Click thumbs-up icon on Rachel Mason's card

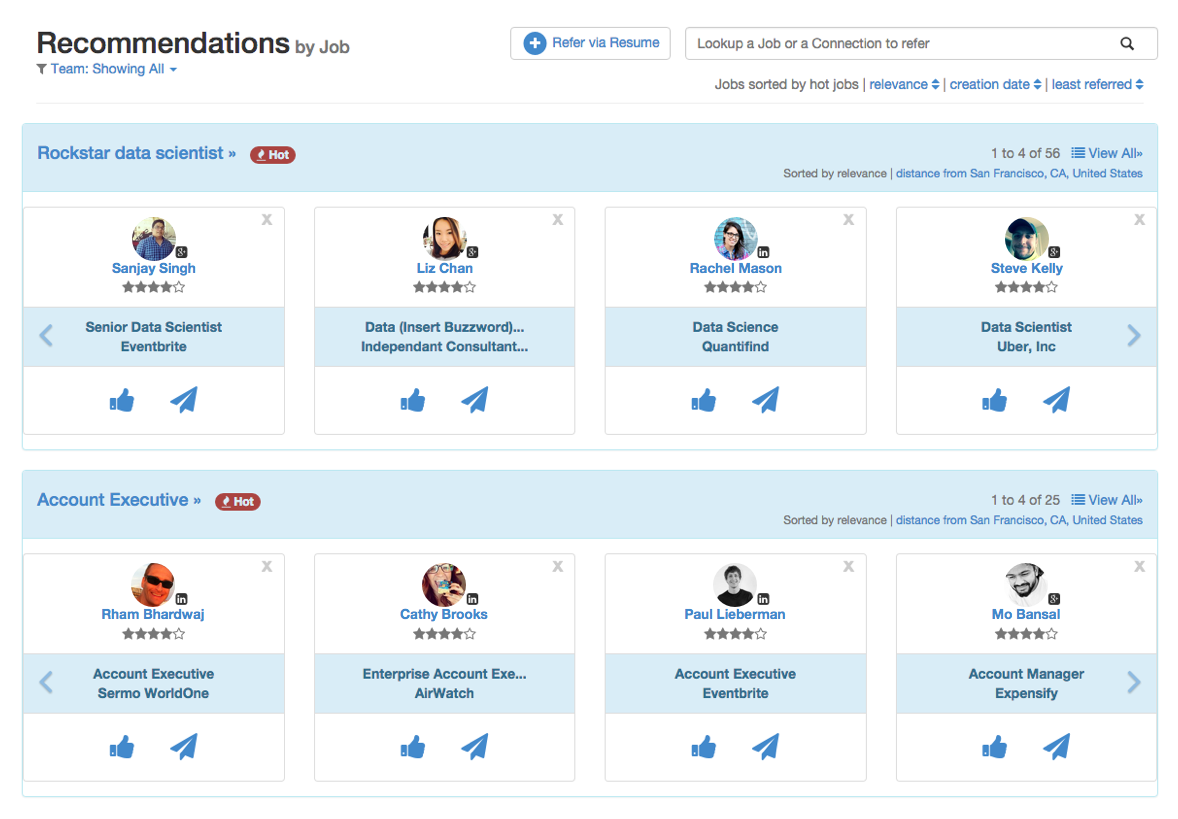point(704,401)
